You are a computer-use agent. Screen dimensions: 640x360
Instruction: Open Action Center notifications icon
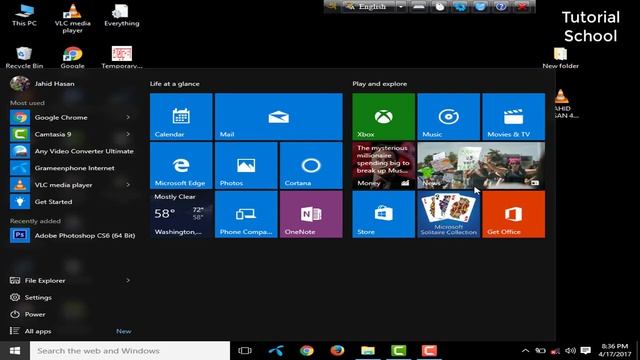point(586,351)
